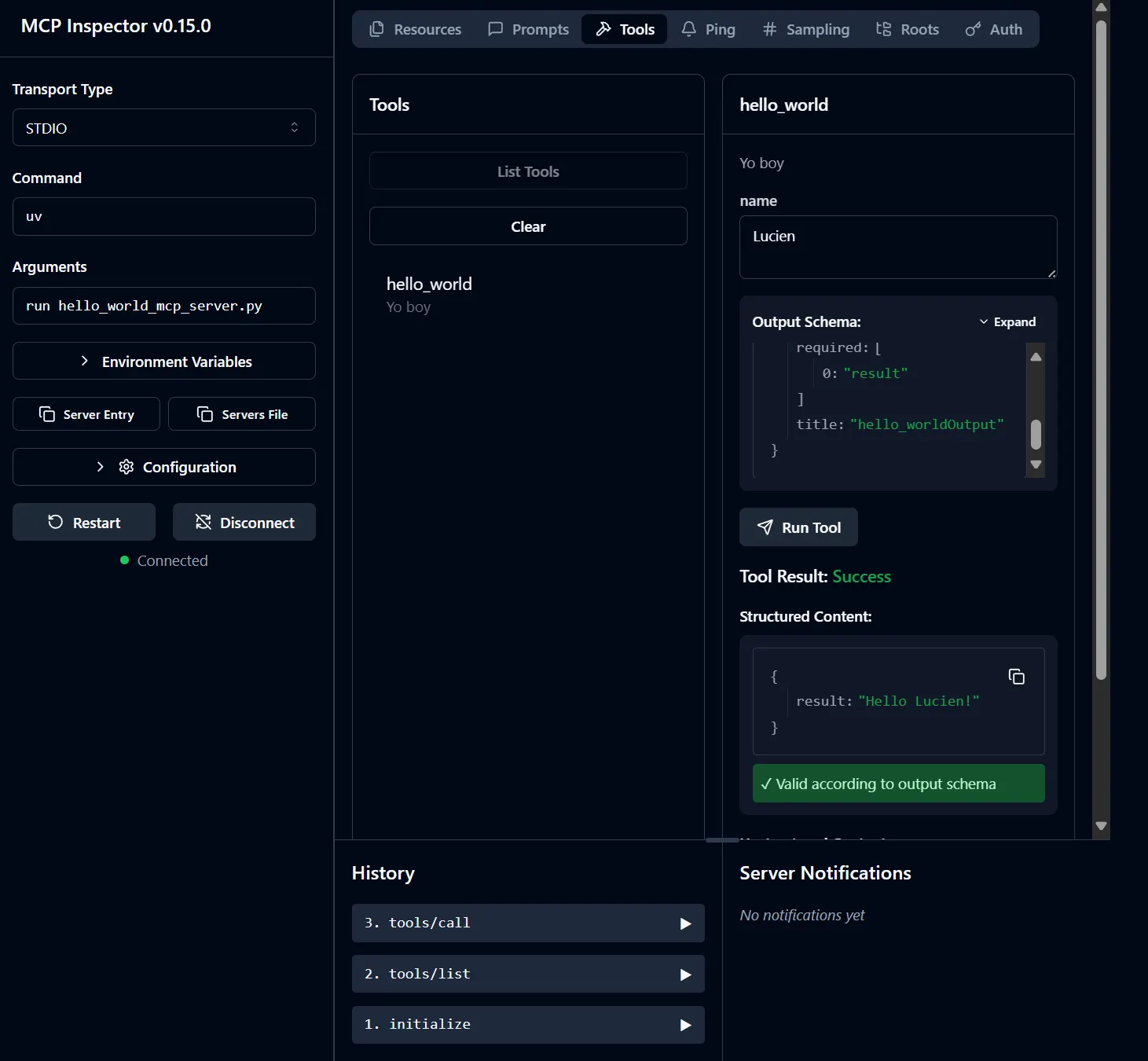Click the Server Entry copy button

86,414
